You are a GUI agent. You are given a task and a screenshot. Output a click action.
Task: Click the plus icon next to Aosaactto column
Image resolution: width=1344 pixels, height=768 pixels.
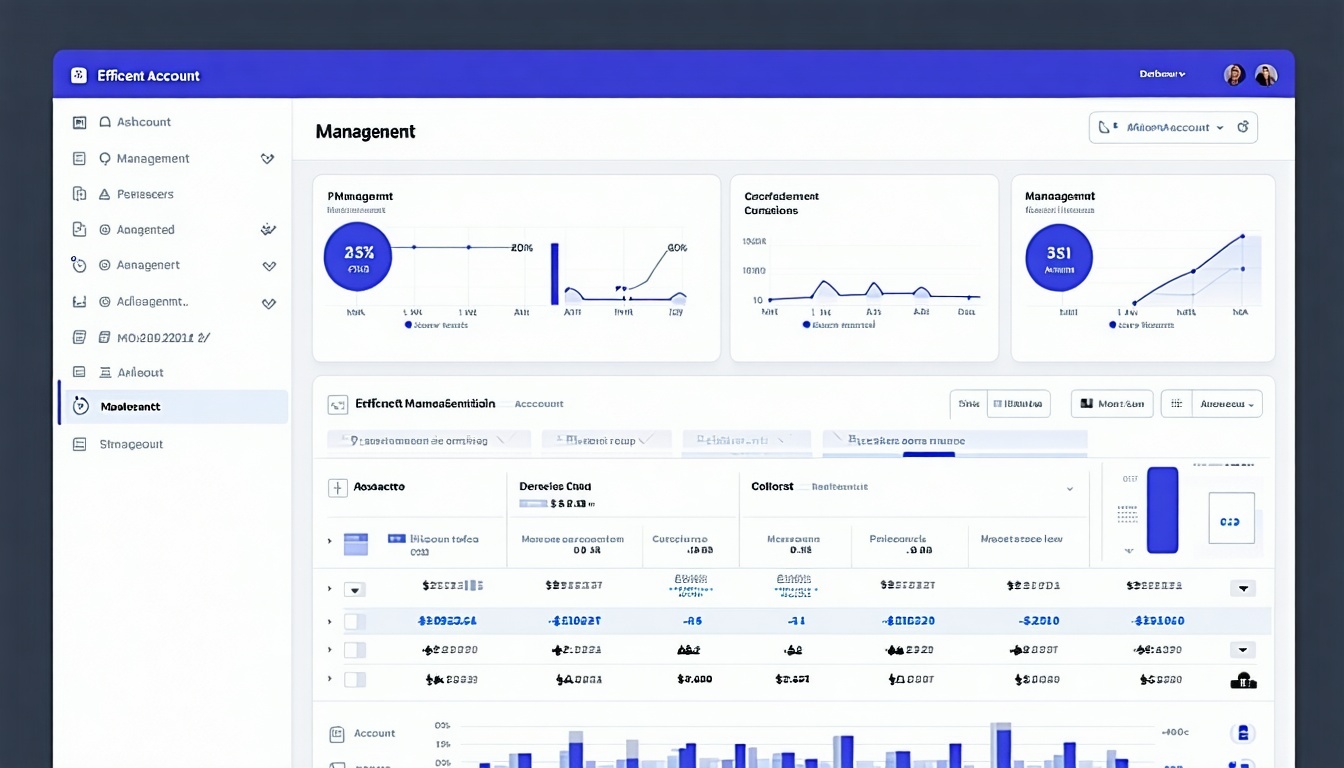click(338, 487)
